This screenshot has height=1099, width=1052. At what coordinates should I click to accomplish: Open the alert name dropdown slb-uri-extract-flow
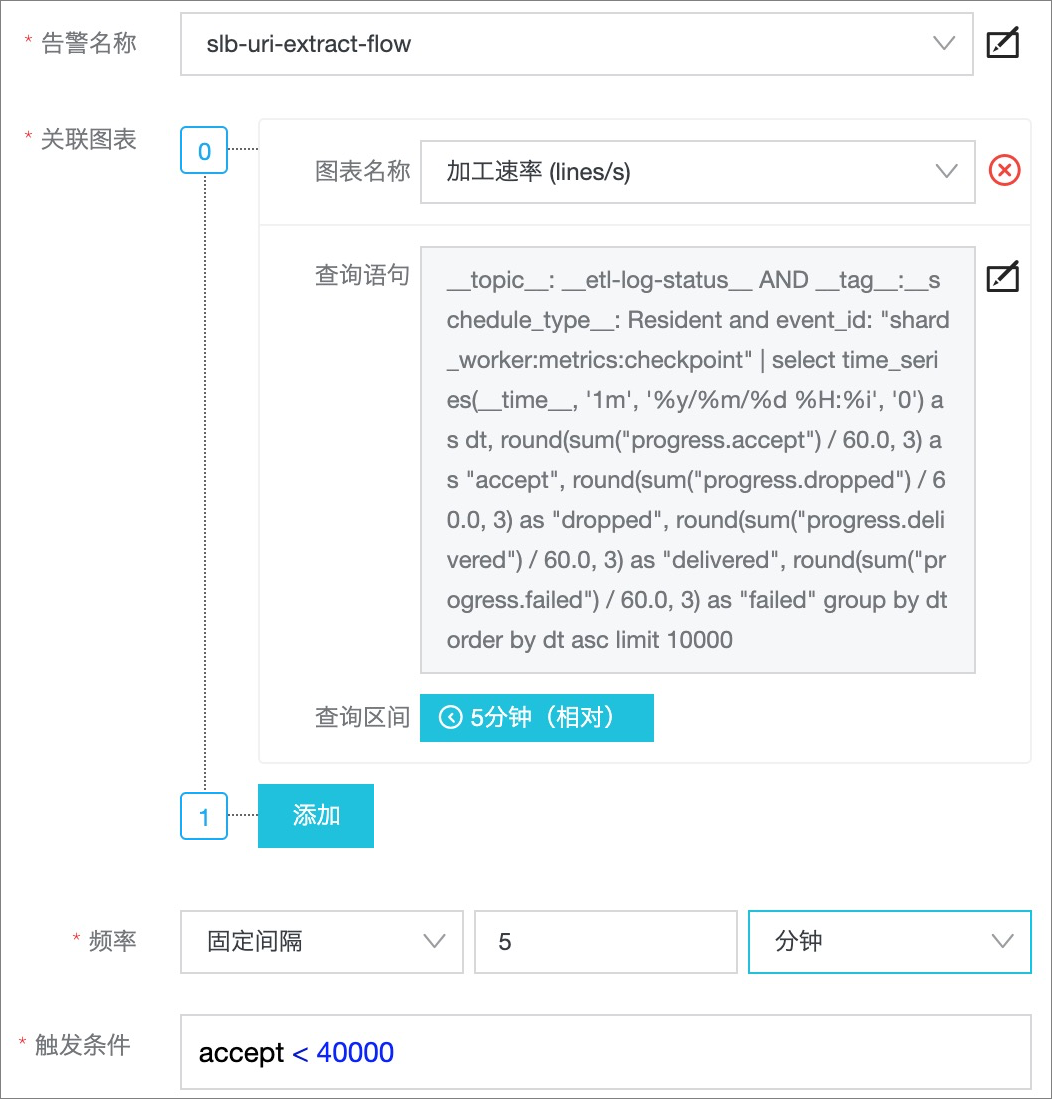click(576, 43)
